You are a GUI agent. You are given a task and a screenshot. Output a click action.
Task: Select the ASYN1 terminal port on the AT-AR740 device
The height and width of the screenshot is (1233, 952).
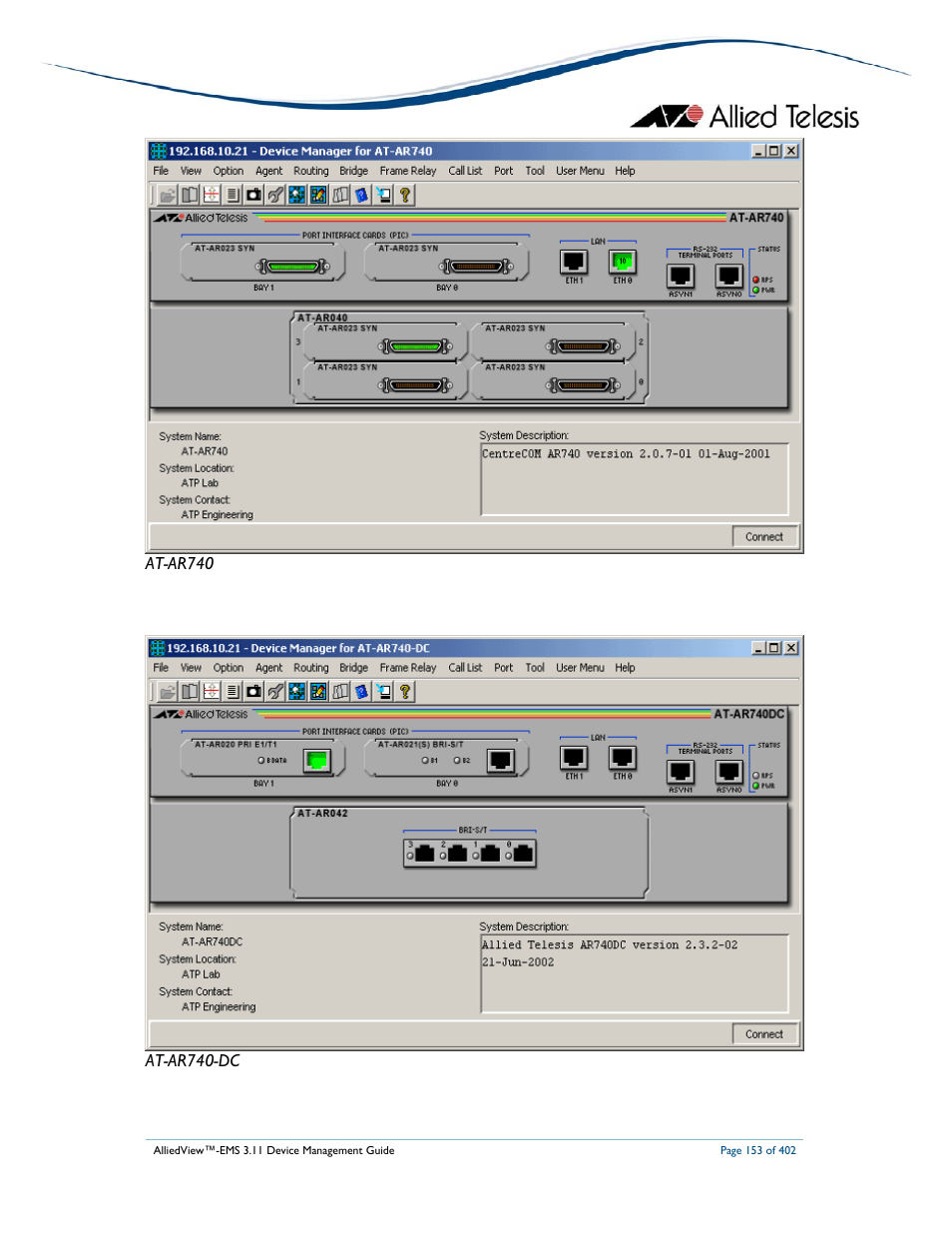pyautogui.click(x=681, y=276)
